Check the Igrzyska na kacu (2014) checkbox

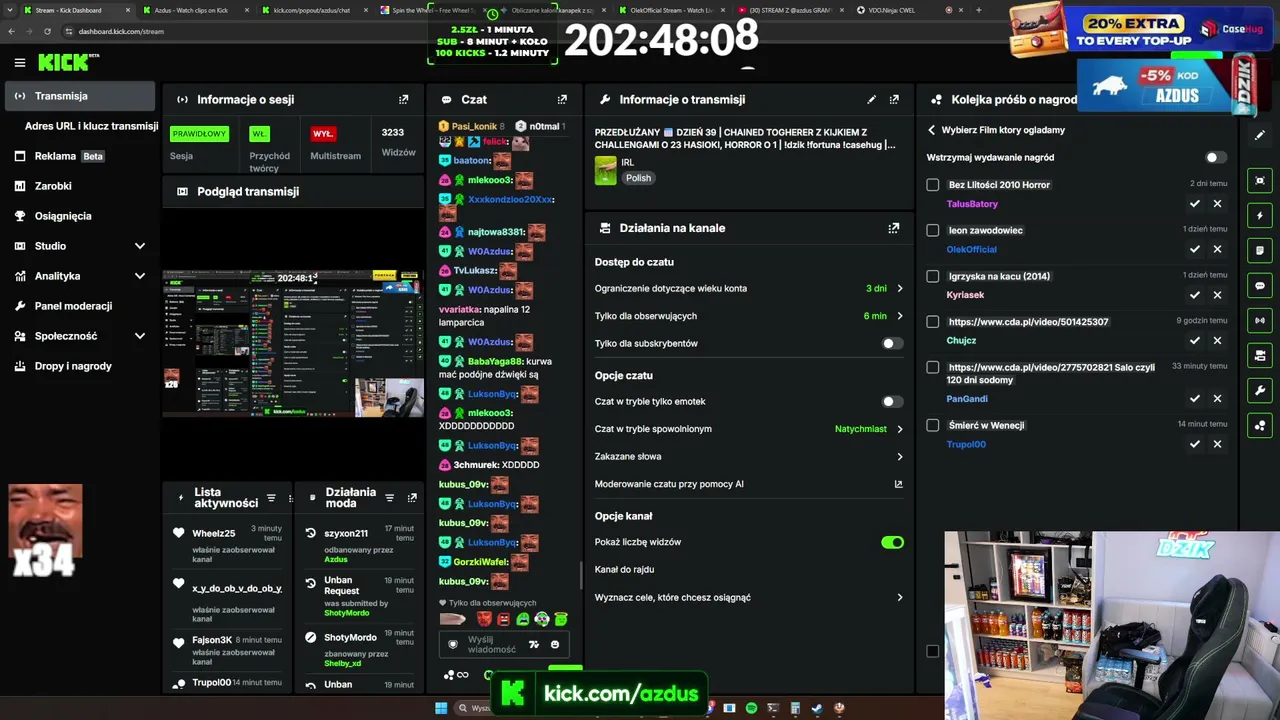pos(933,276)
